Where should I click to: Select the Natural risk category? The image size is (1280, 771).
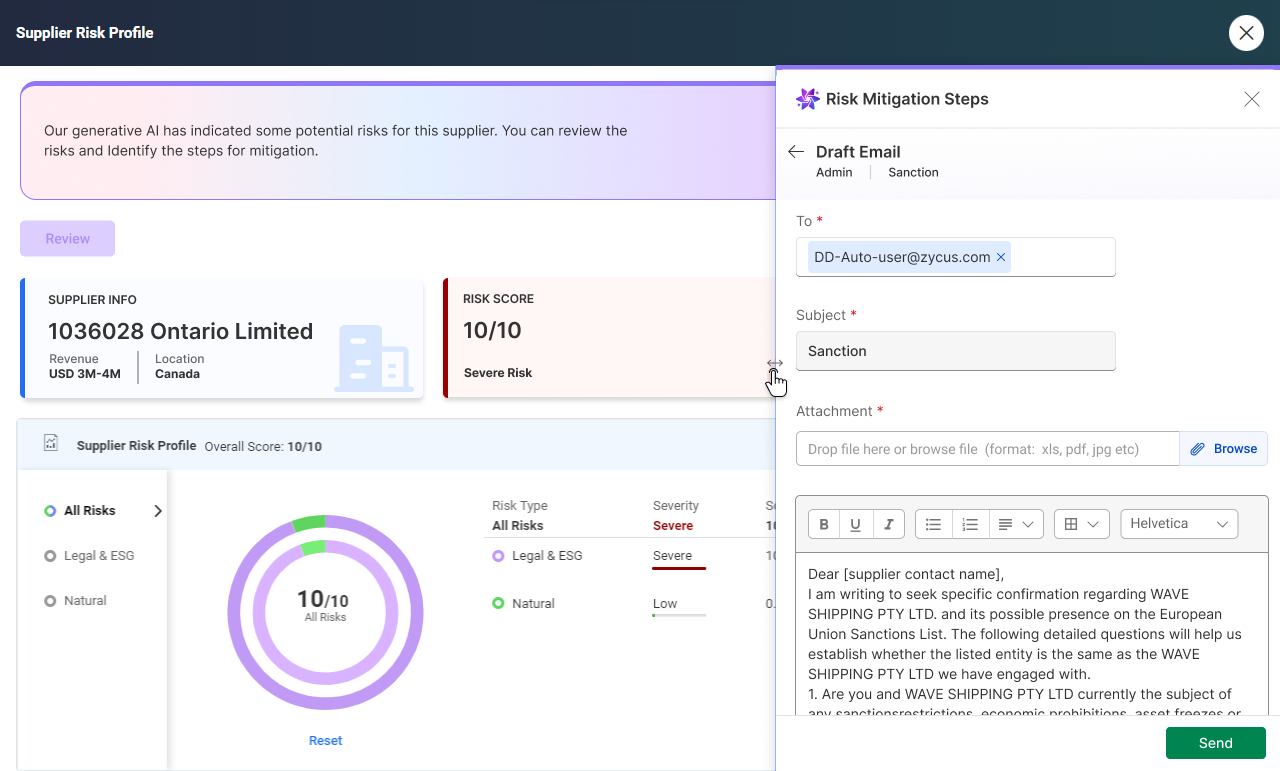(x=75, y=600)
